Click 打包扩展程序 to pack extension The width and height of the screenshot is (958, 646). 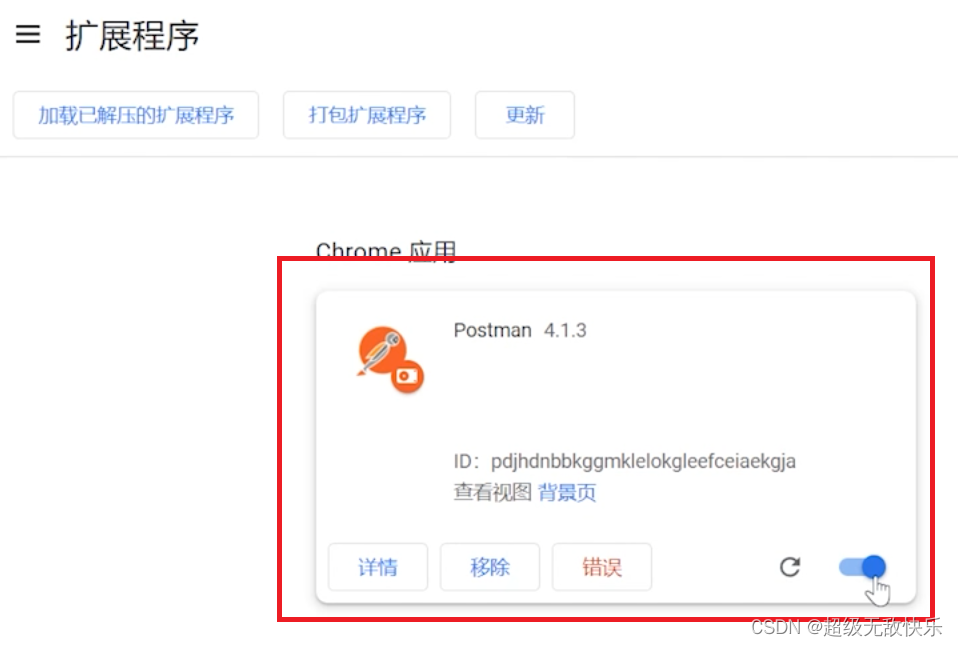point(366,115)
